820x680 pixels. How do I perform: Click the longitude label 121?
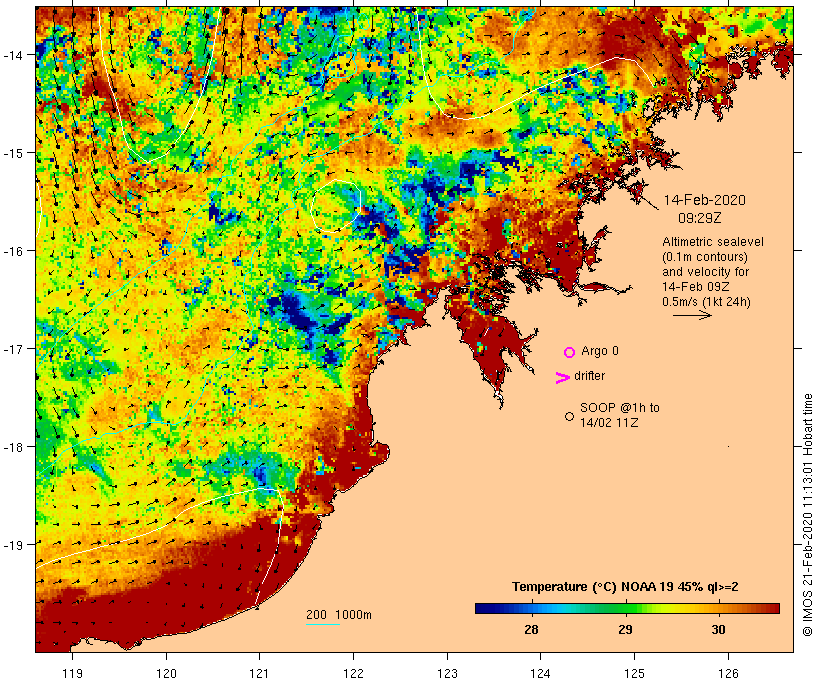[259, 673]
